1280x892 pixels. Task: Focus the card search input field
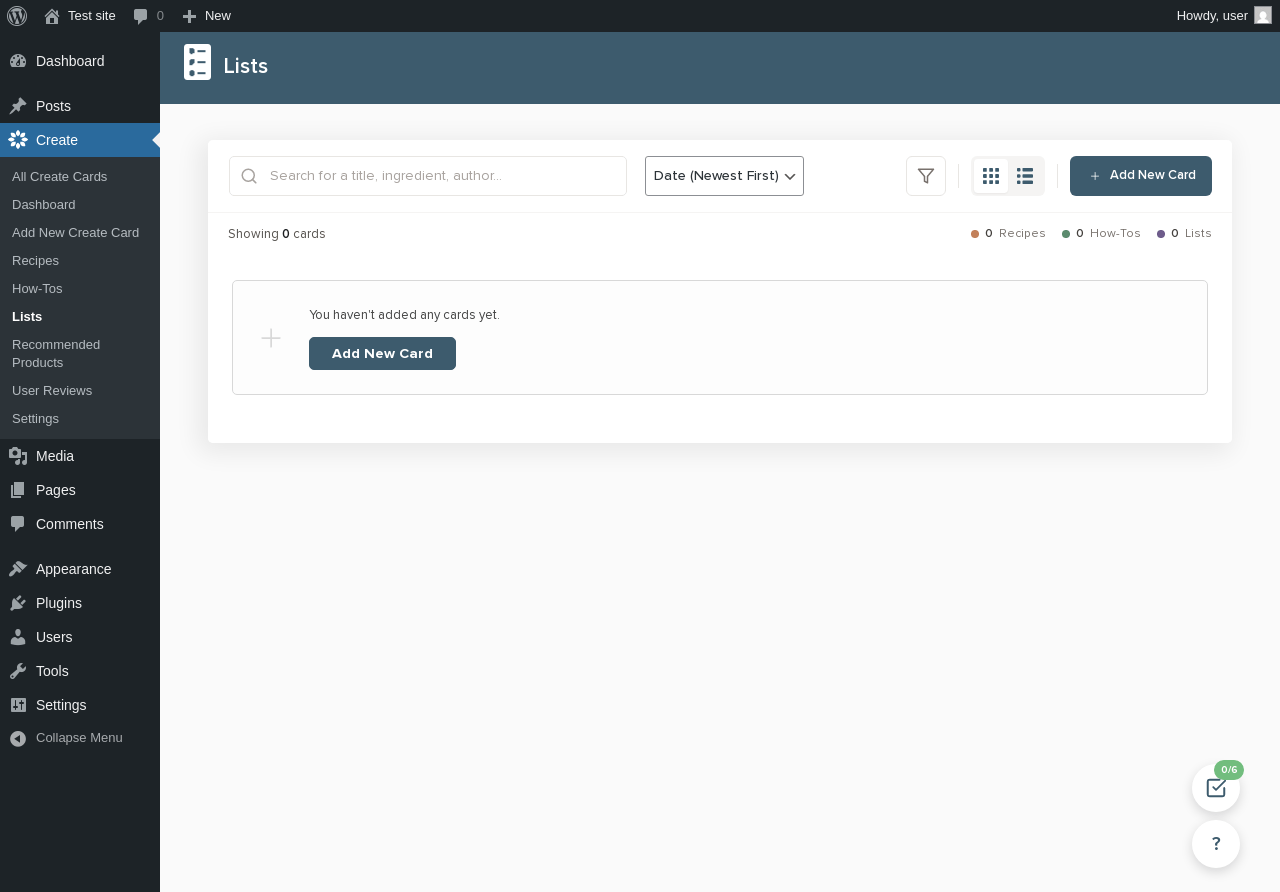pos(428,176)
